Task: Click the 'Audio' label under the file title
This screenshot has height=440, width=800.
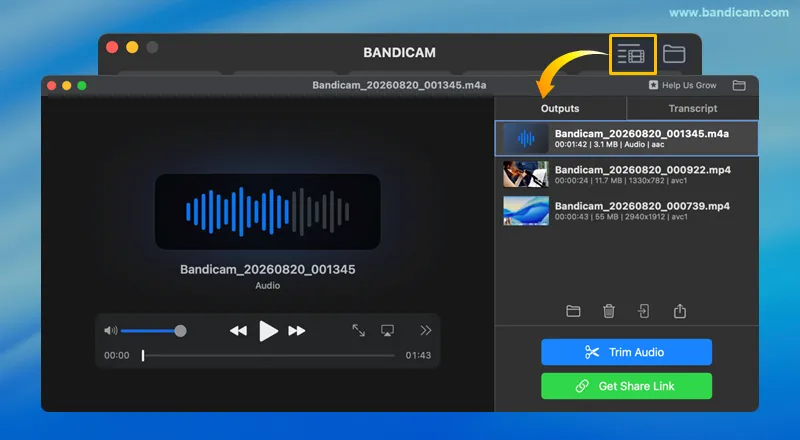Action: click(267, 285)
